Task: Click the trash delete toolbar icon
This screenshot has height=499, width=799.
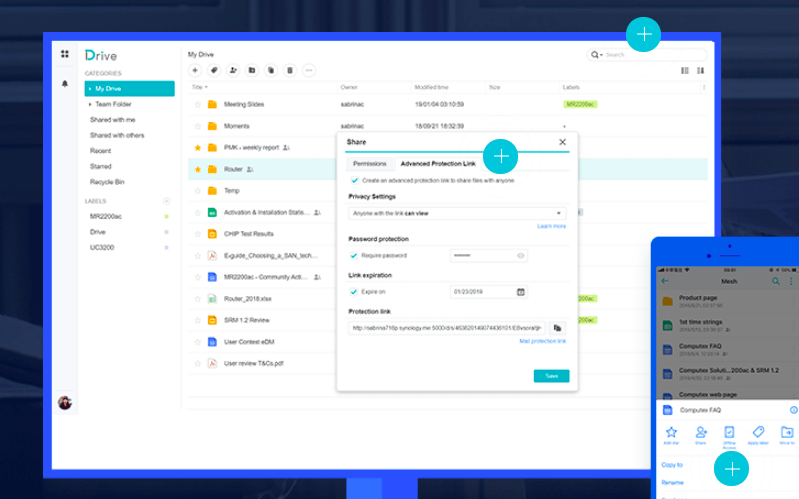Action: click(289, 70)
